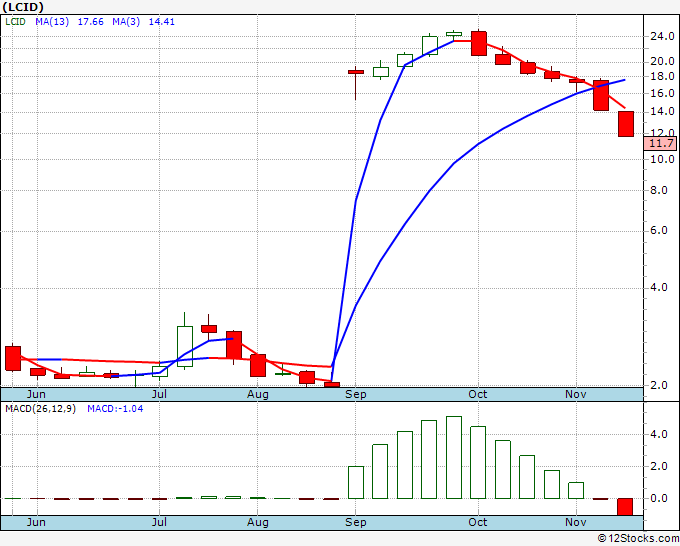
Task: Click Jun on the price chart date axis
Action: (36, 394)
